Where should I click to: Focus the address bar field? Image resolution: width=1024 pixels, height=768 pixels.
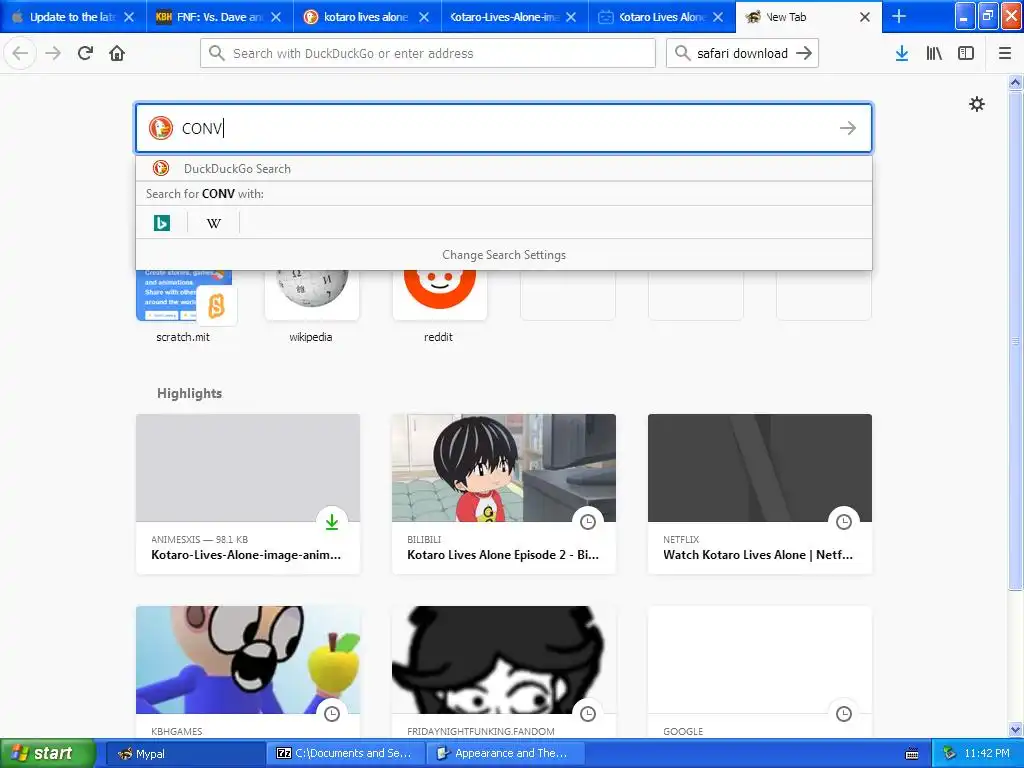pos(428,53)
